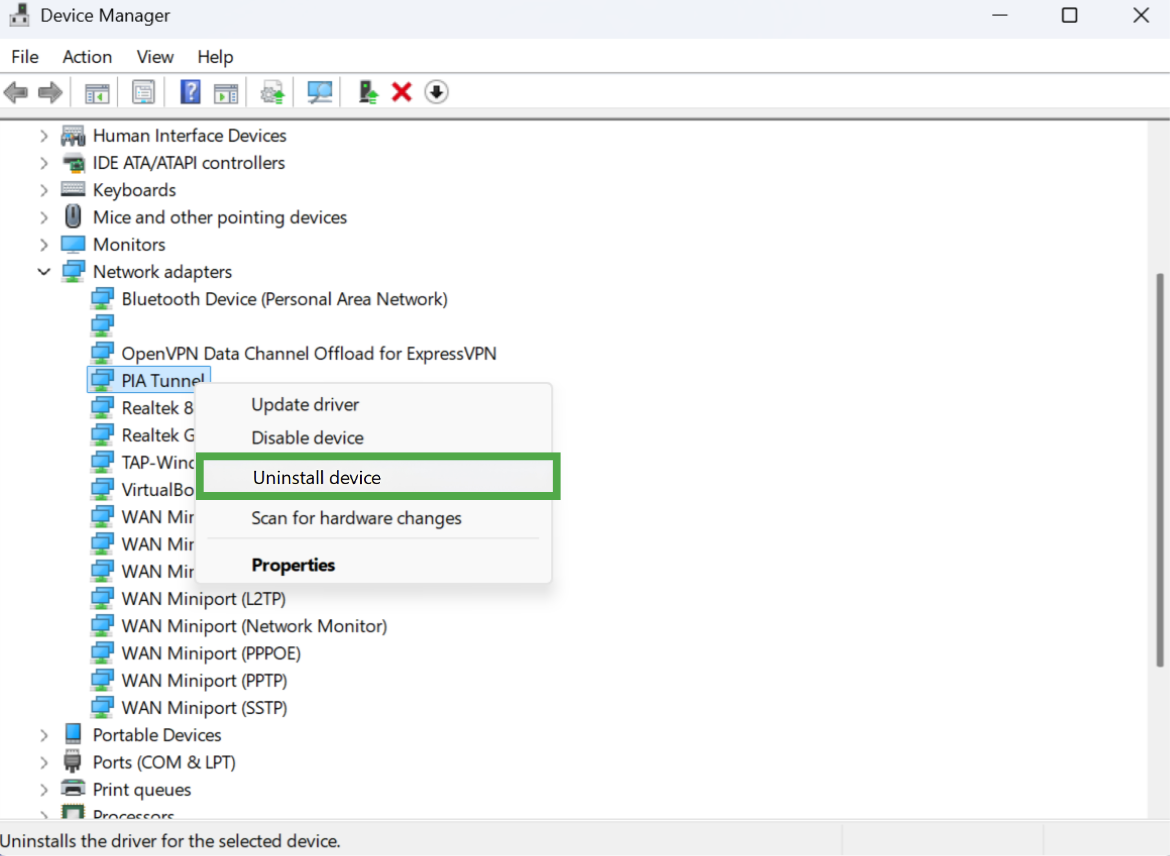This screenshot has width=1170, height=856.
Task: Select the TAP-Windows adapter row
Action: pyautogui.click(x=143, y=463)
